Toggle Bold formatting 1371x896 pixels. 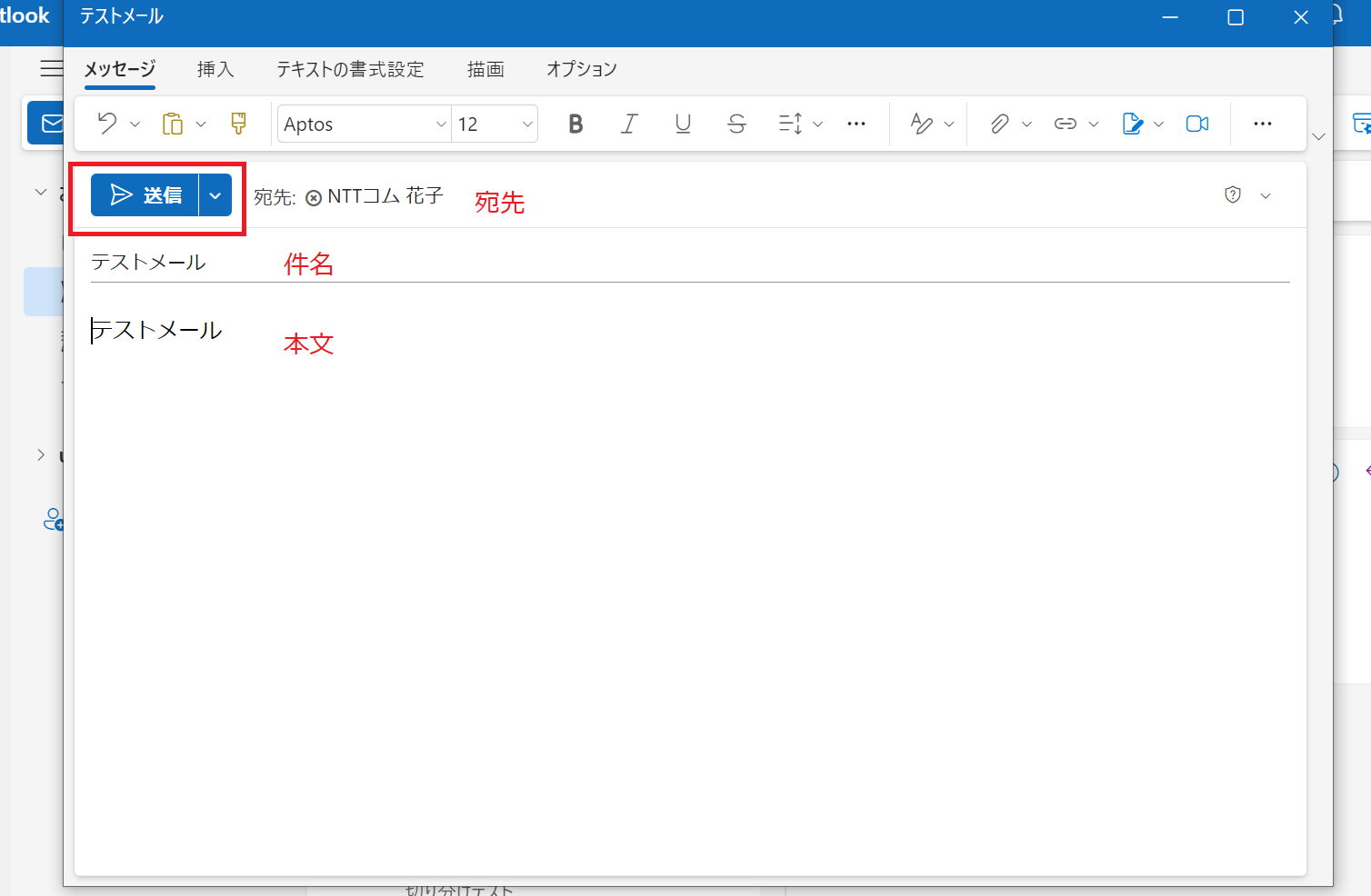click(575, 124)
